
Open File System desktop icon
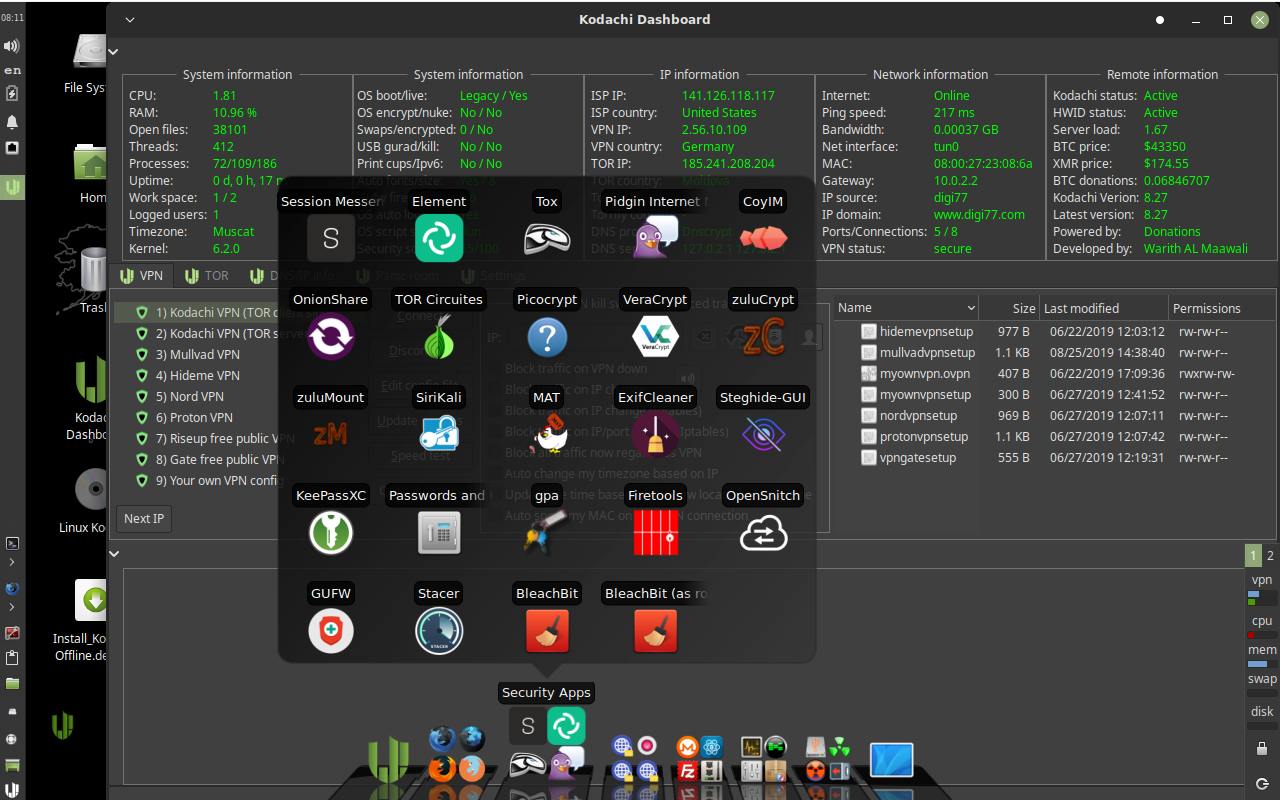click(x=89, y=63)
